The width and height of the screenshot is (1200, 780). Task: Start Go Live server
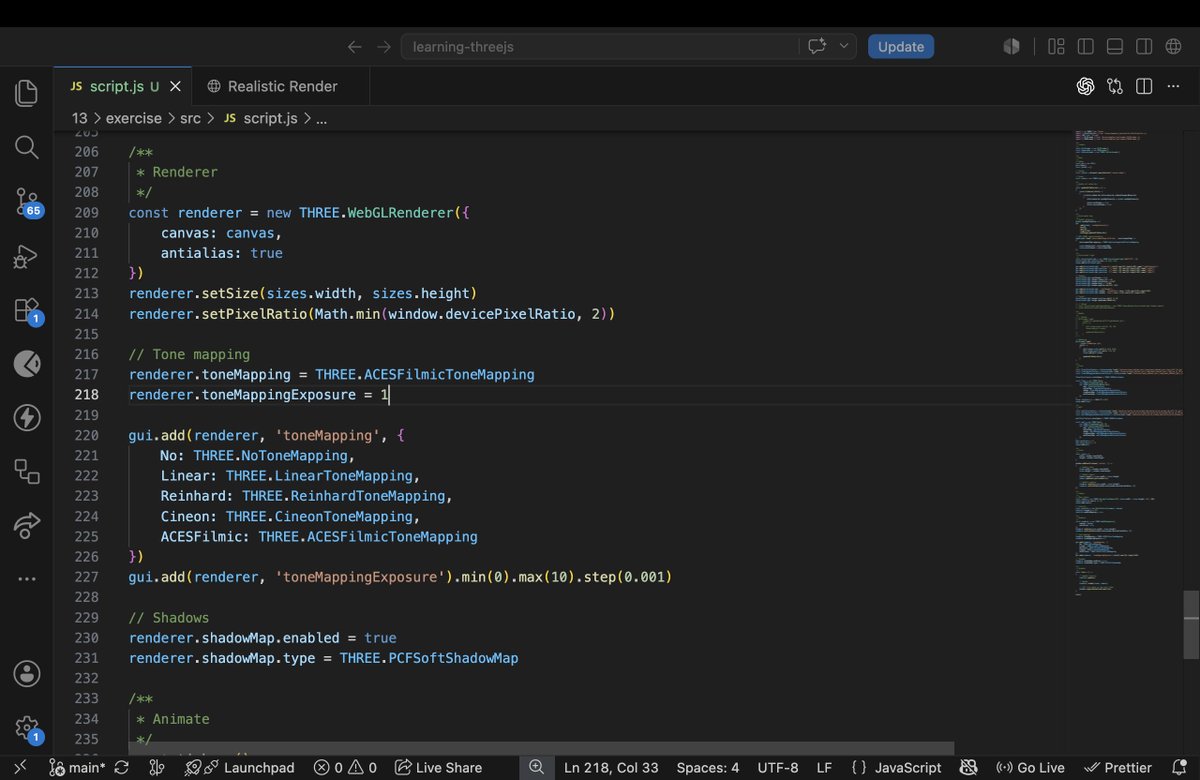pos(1030,768)
